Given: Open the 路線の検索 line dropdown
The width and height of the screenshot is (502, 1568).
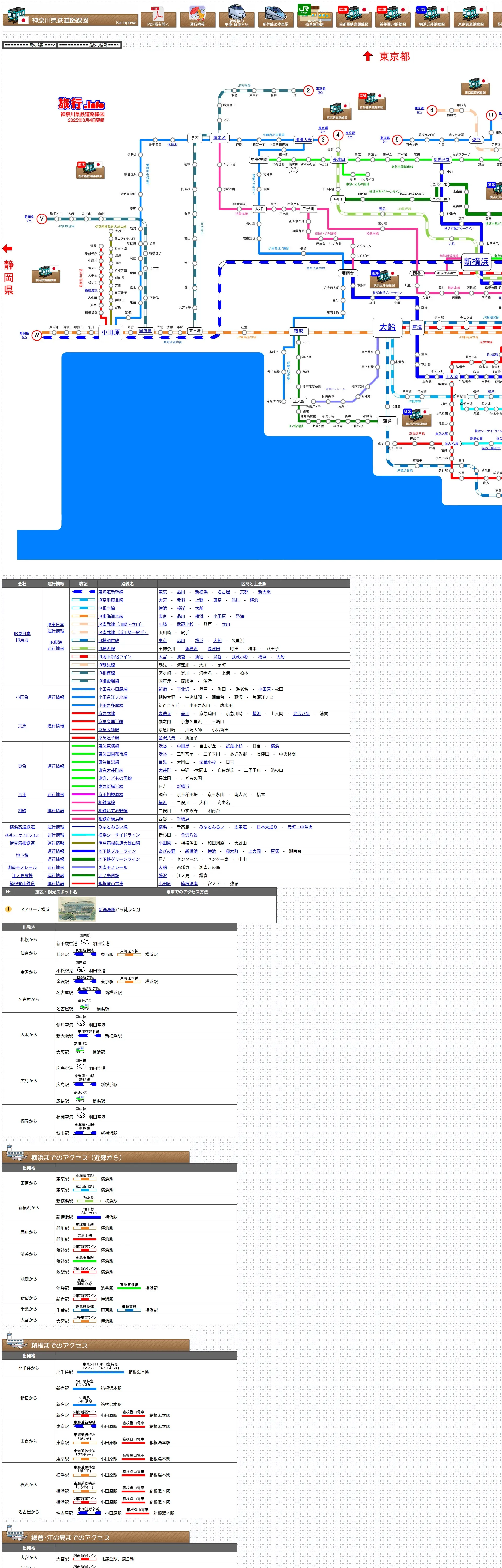Looking at the screenshot, I should coord(89,45).
